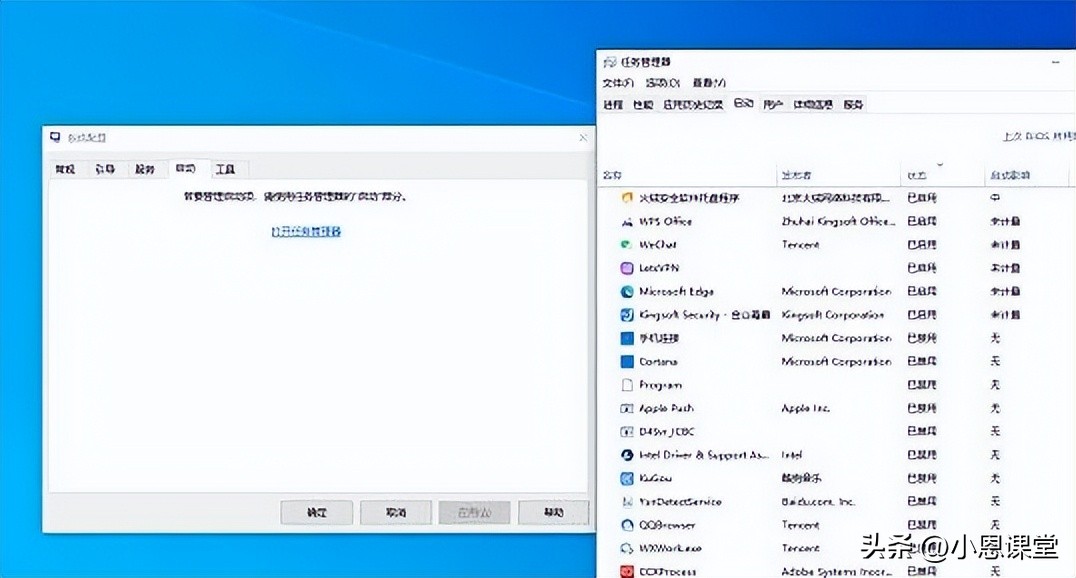Click the 取消 button

pyautogui.click(x=396, y=512)
